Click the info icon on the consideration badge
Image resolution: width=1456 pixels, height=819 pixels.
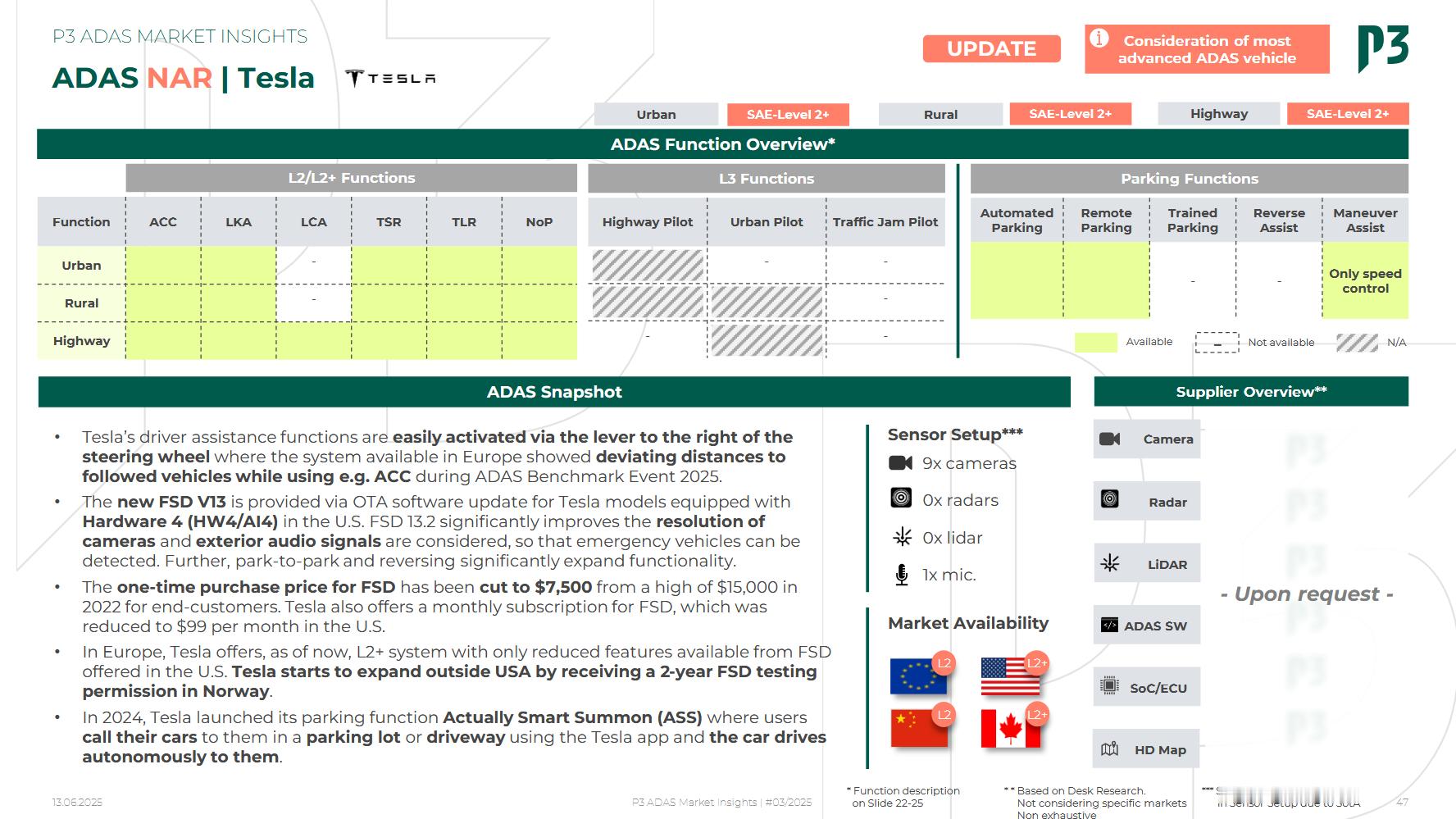[x=1099, y=39]
